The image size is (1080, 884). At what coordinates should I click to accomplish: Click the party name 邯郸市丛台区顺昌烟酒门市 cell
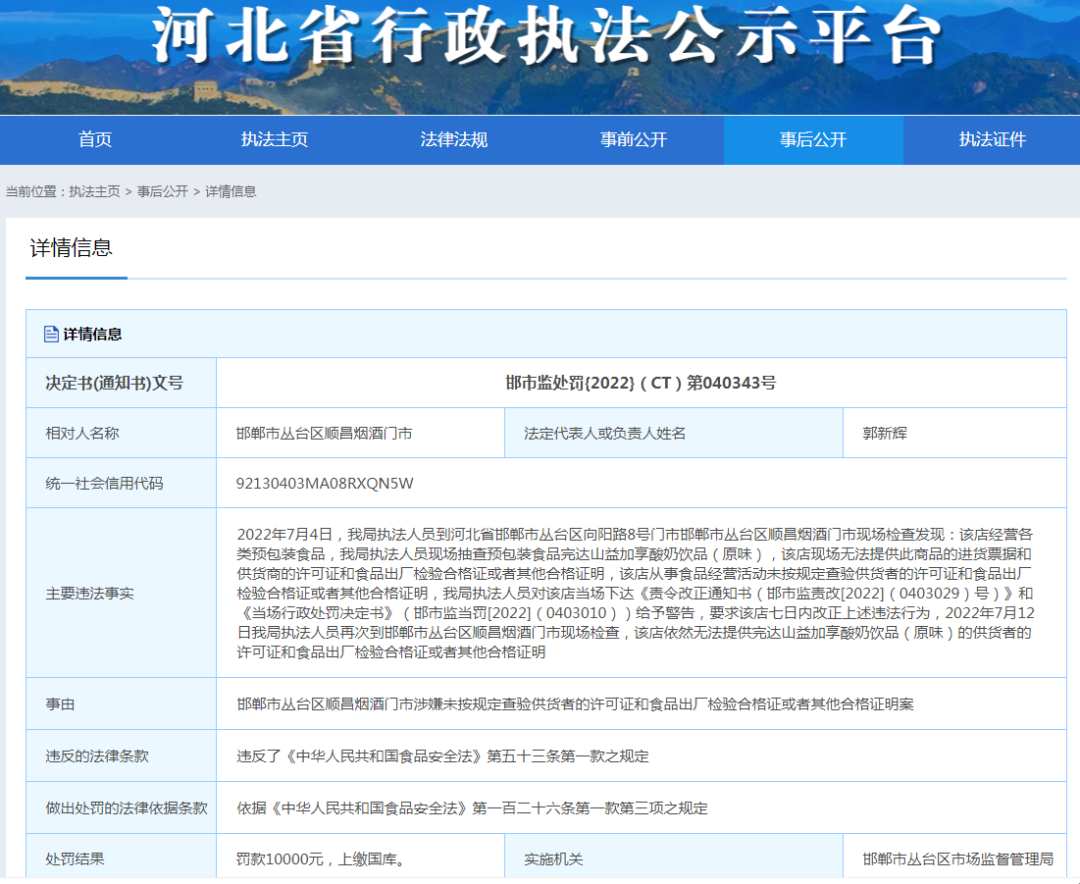324,433
